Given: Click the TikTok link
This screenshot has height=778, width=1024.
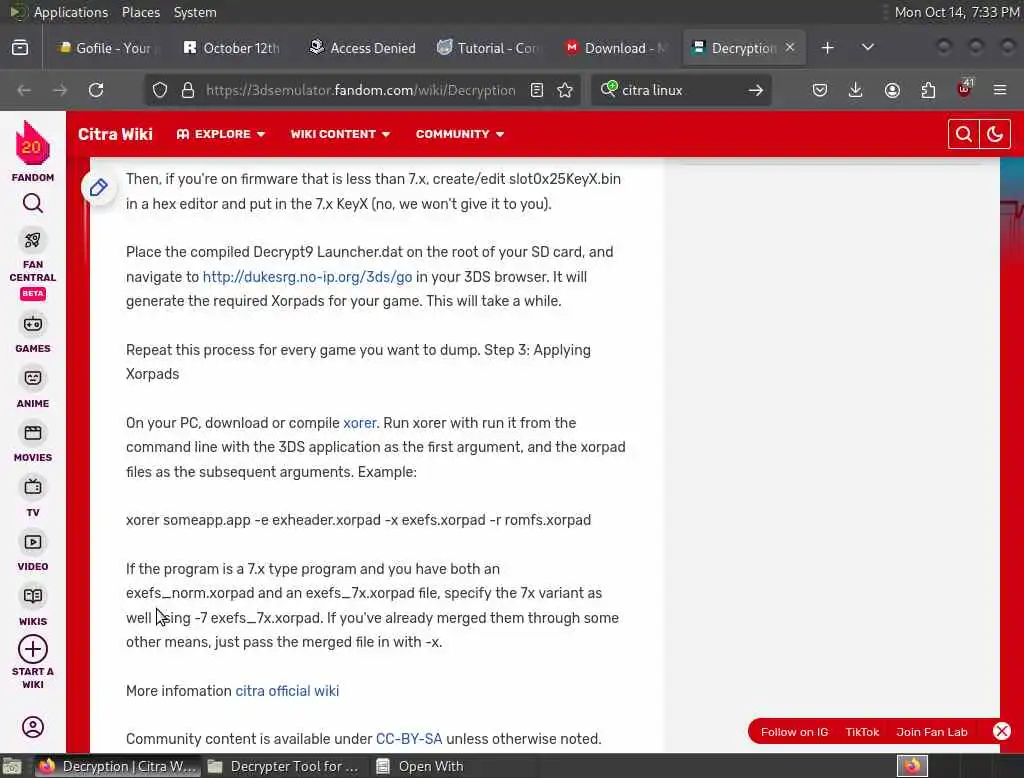Looking at the screenshot, I should [x=862, y=732].
